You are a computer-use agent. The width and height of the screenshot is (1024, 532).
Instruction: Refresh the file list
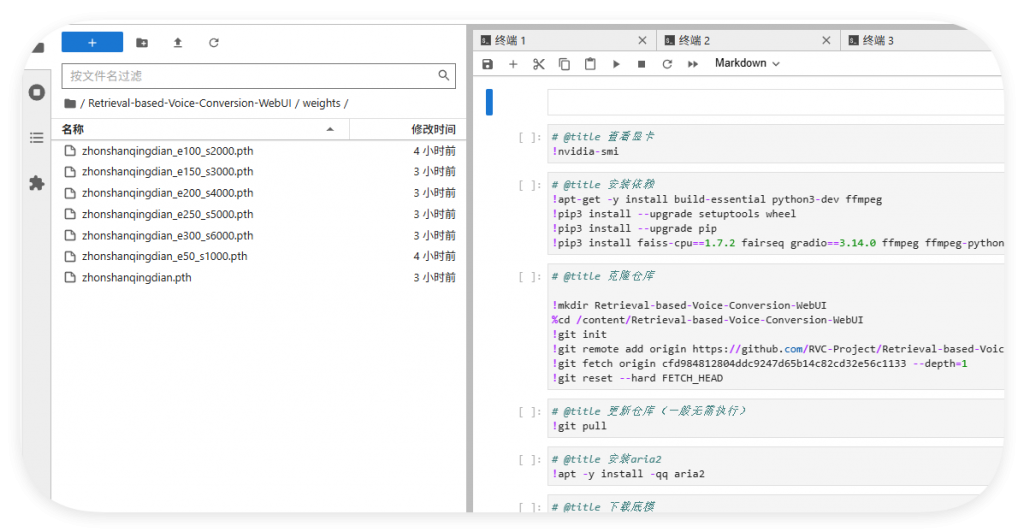pyautogui.click(x=213, y=43)
